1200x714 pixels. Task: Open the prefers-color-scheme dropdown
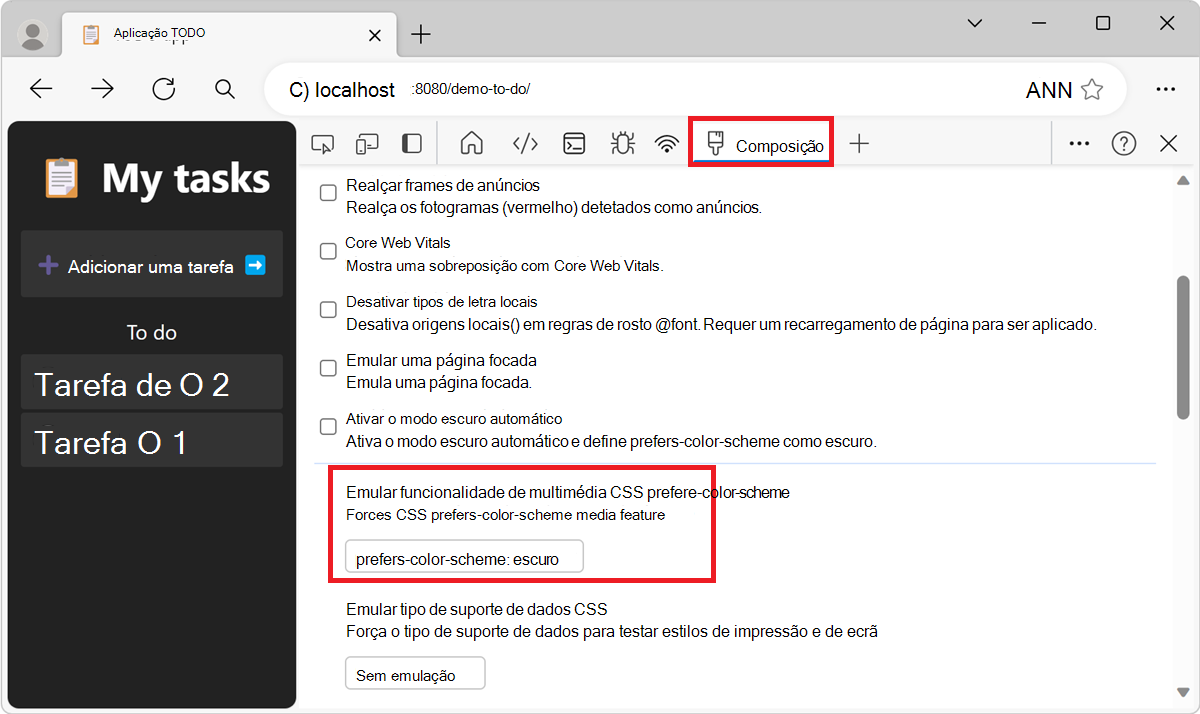pyautogui.click(x=463, y=557)
